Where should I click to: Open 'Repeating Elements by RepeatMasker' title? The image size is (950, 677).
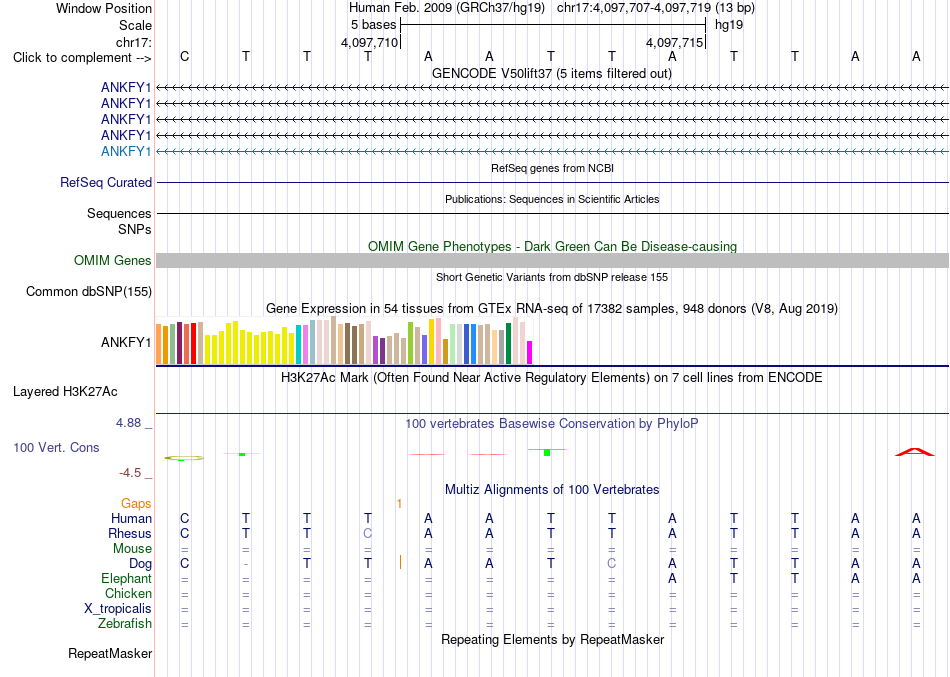(552, 639)
